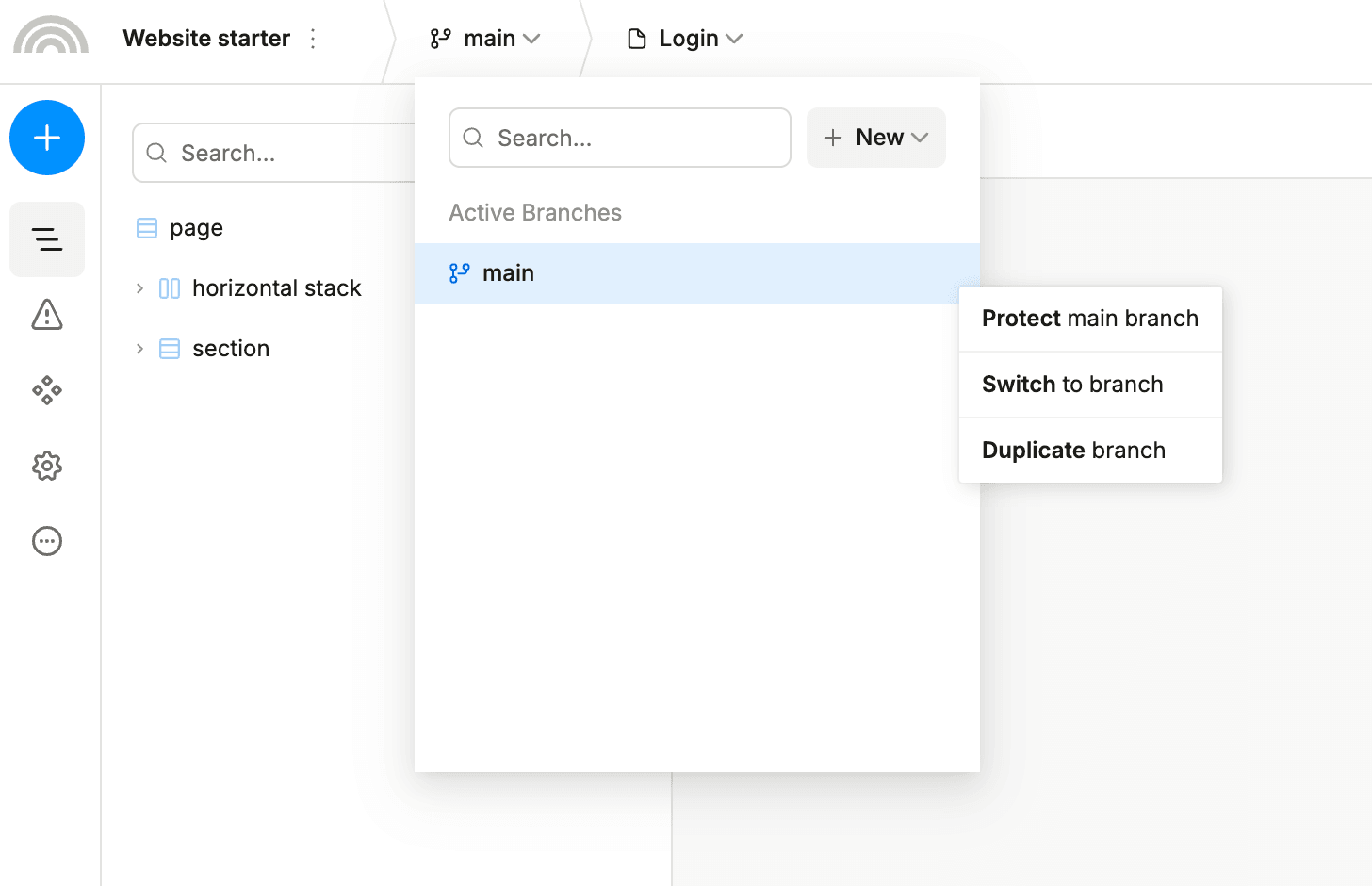The image size is (1372, 886).
Task: Open the more options circle sidebar icon
Action: pyautogui.click(x=47, y=541)
